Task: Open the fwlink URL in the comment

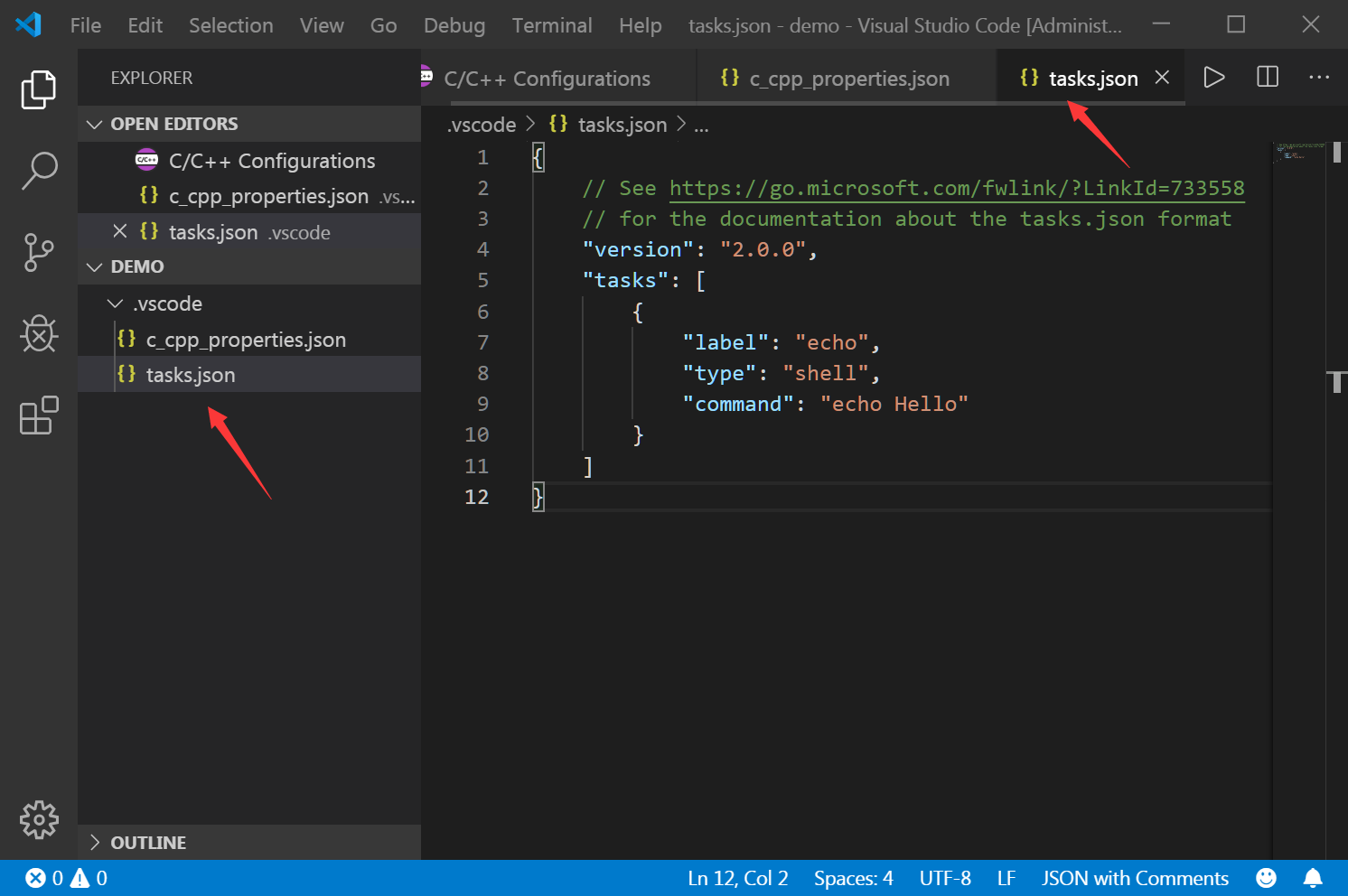Action: [x=956, y=188]
